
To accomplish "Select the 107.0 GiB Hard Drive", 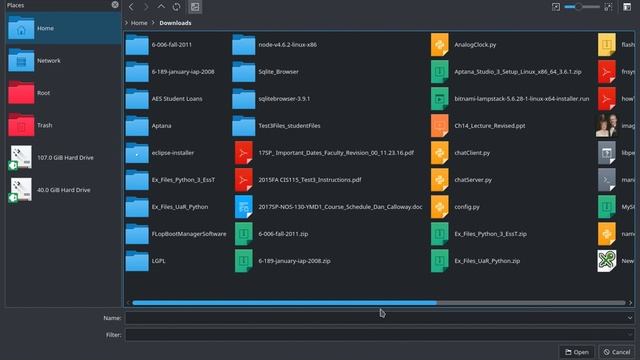I will [x=63, y=158].
